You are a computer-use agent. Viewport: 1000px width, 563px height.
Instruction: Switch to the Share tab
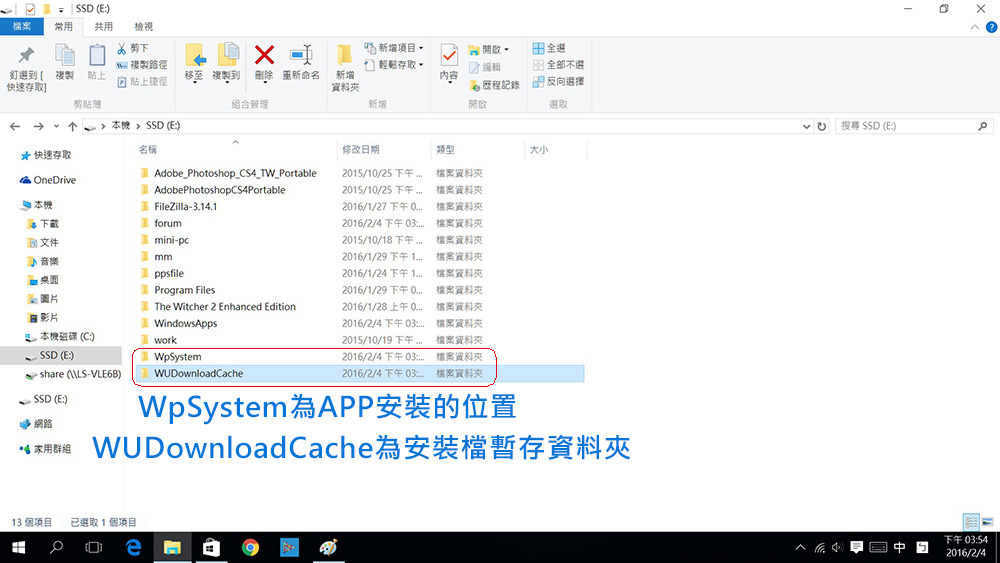click(103, 27)
